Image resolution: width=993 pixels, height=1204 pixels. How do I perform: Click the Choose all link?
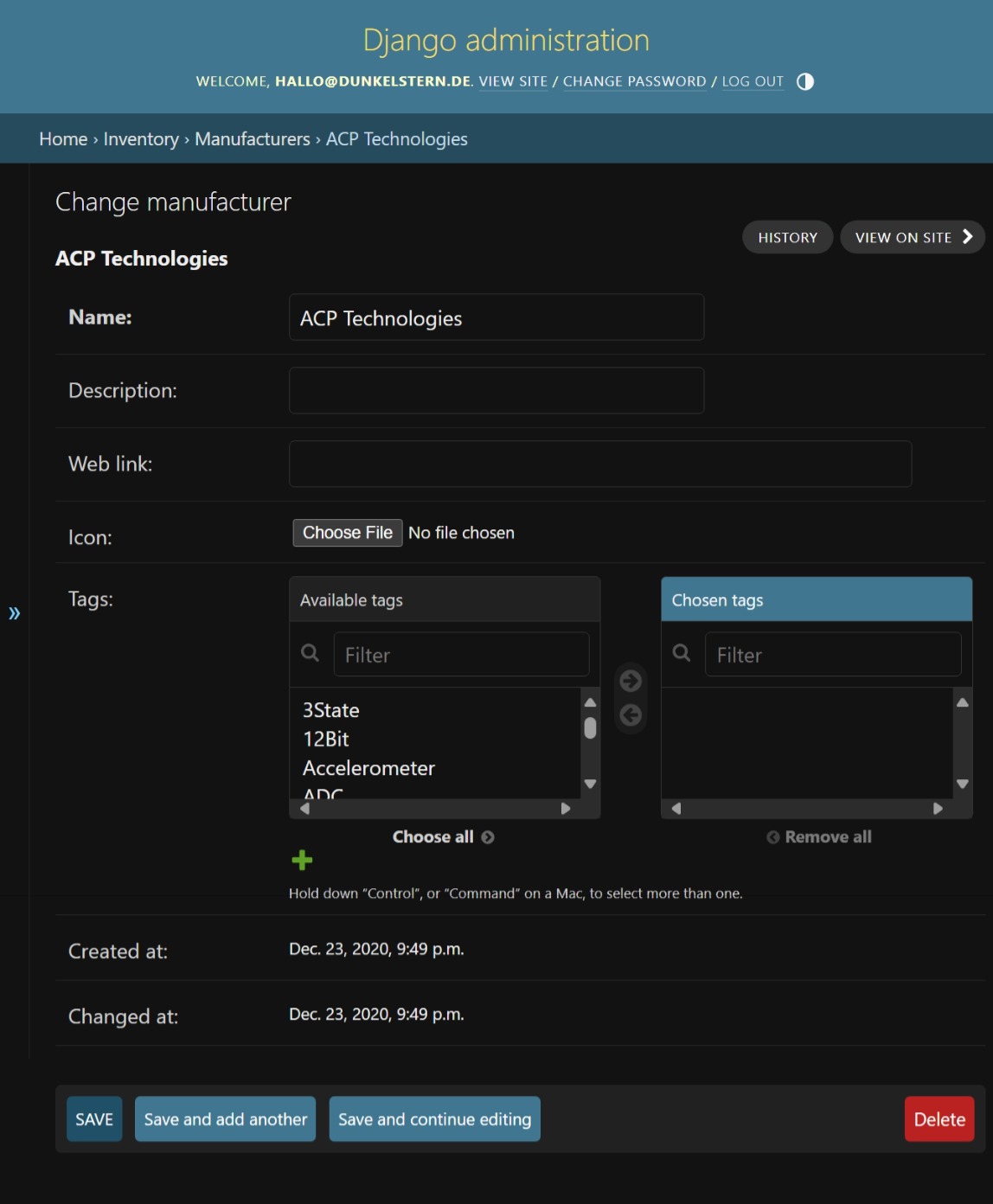pyautogui.click(x=443, y=836)
